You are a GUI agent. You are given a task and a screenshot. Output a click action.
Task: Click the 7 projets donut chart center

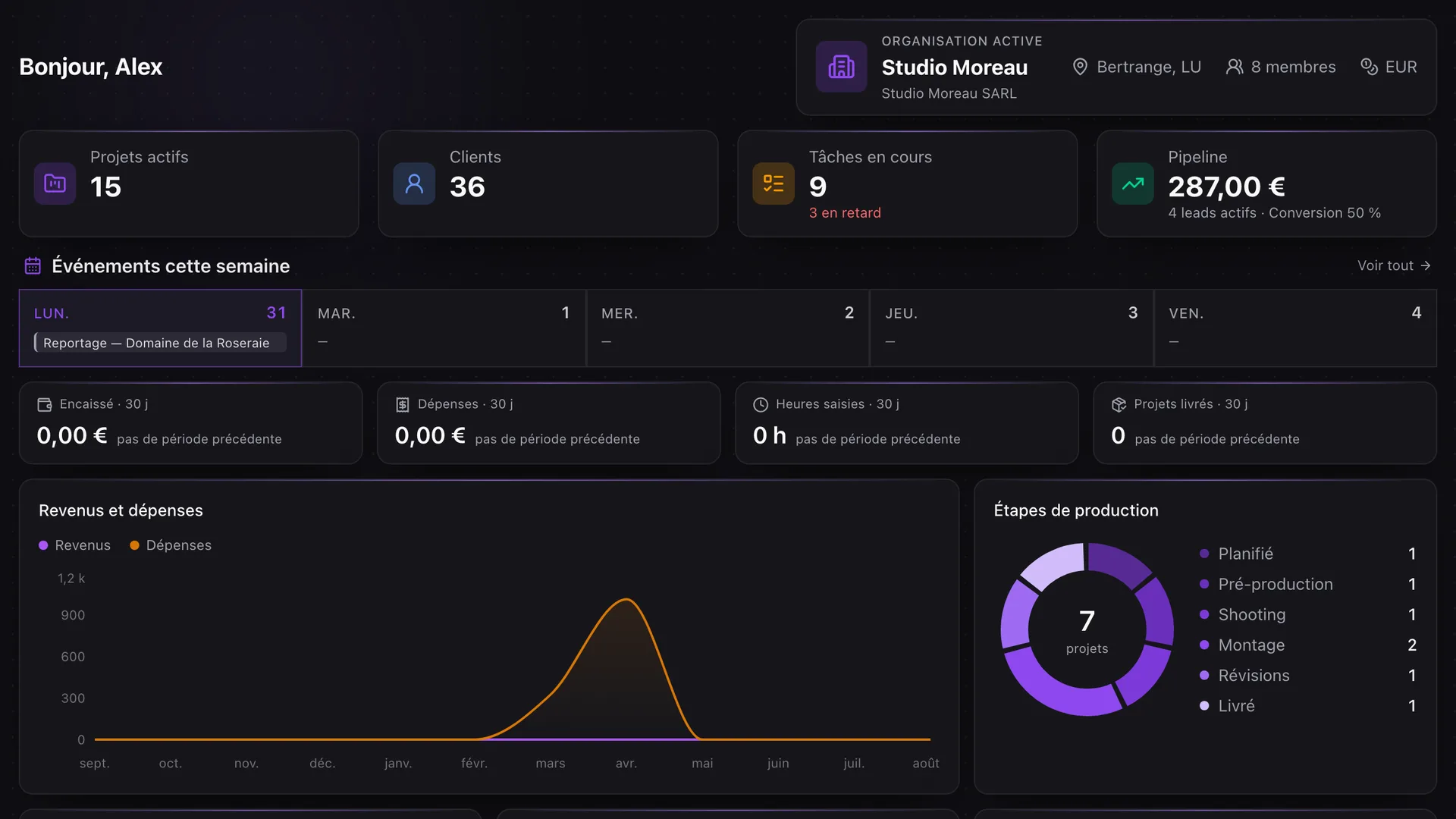(x=1087, y=630)
